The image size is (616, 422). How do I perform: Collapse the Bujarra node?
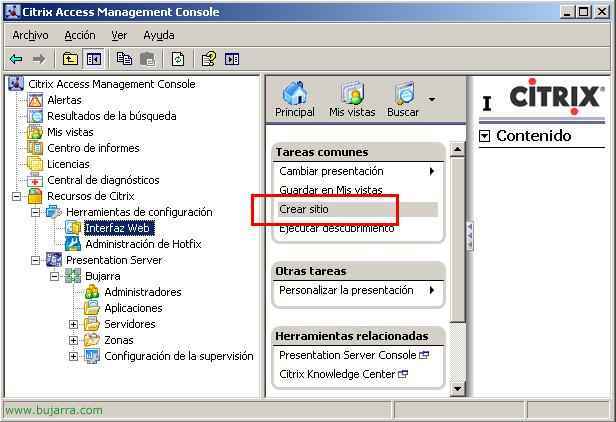click(x=54, y=276)
